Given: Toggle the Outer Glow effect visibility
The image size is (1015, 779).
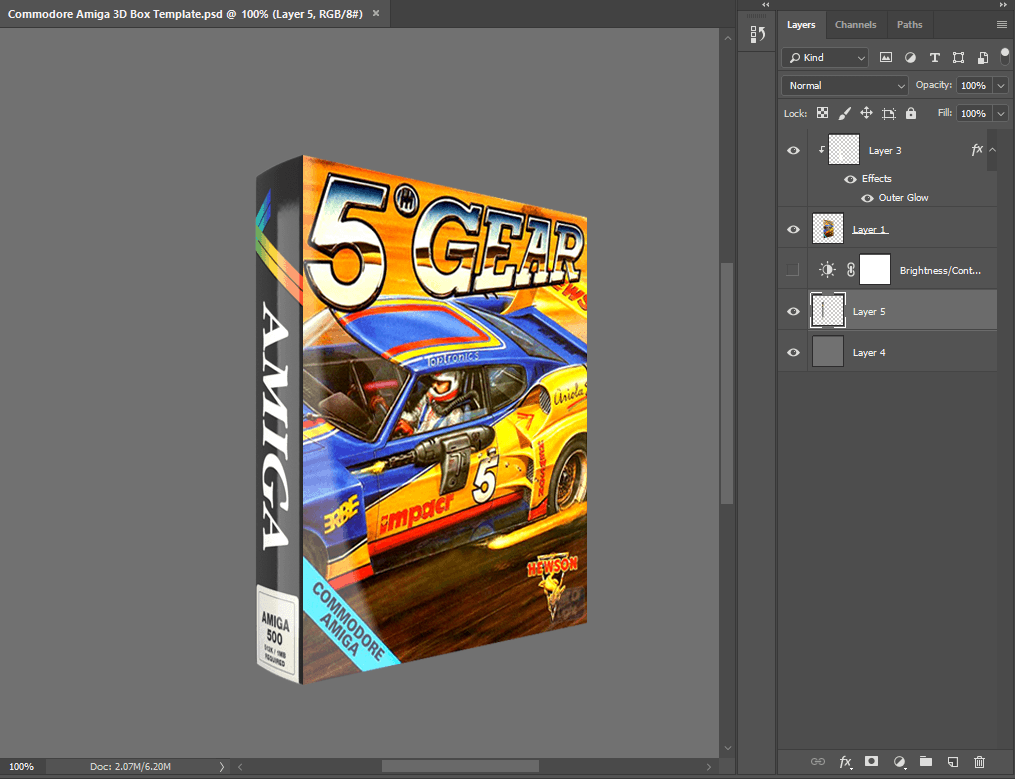Looking at the screenshot, I should click(x=867, y=198).
